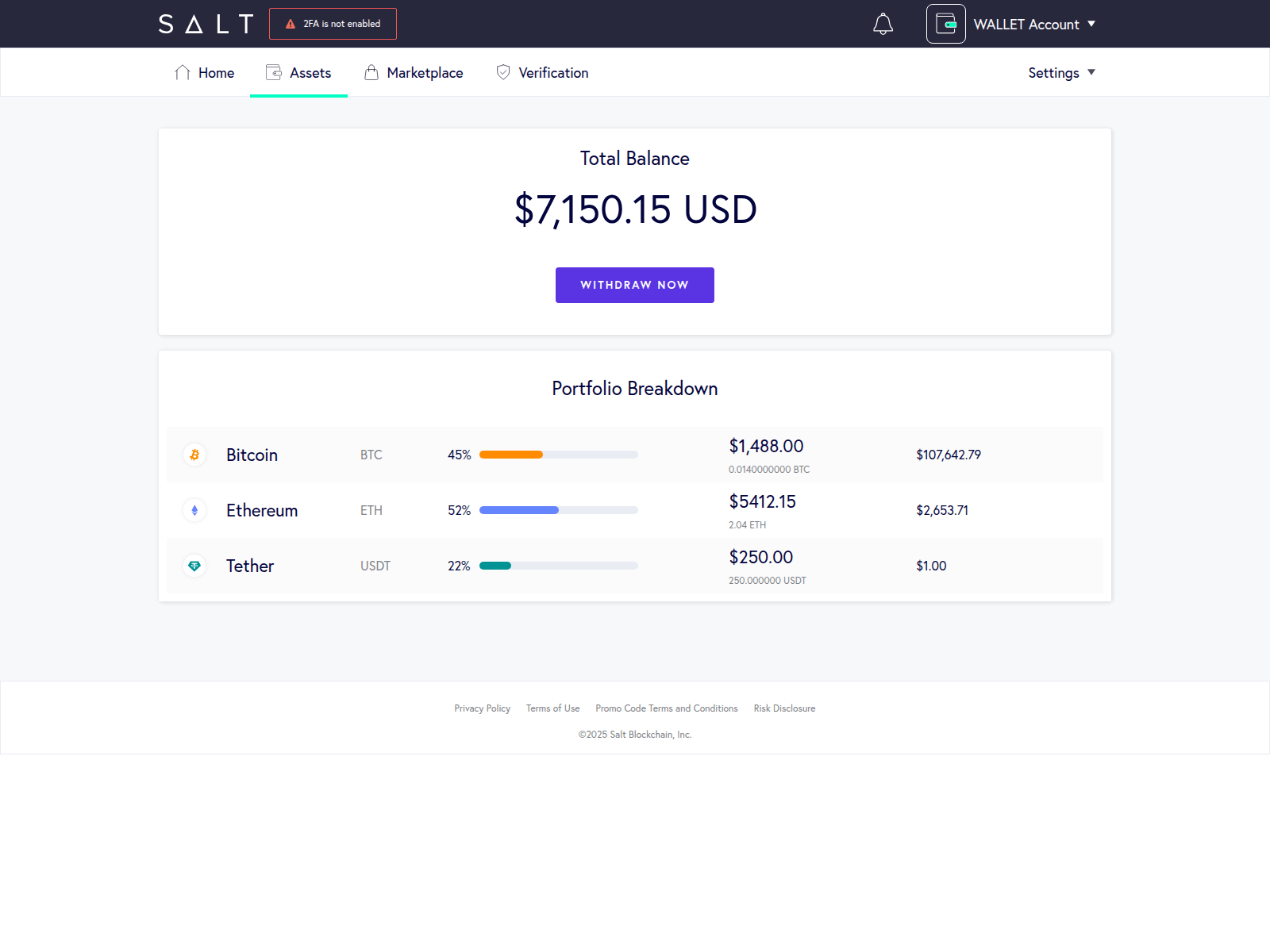
Task: Click the WITHDRAW NOW button
Action: click(x=635, y=285)
